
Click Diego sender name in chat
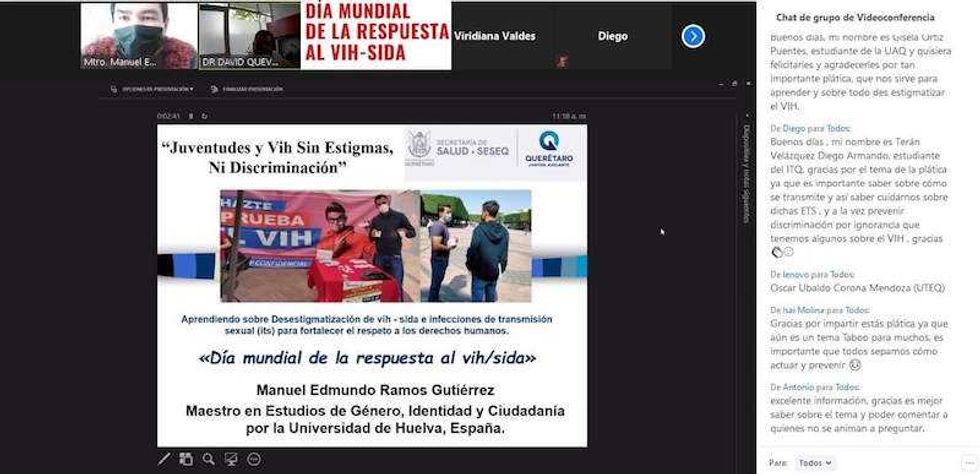793,128
